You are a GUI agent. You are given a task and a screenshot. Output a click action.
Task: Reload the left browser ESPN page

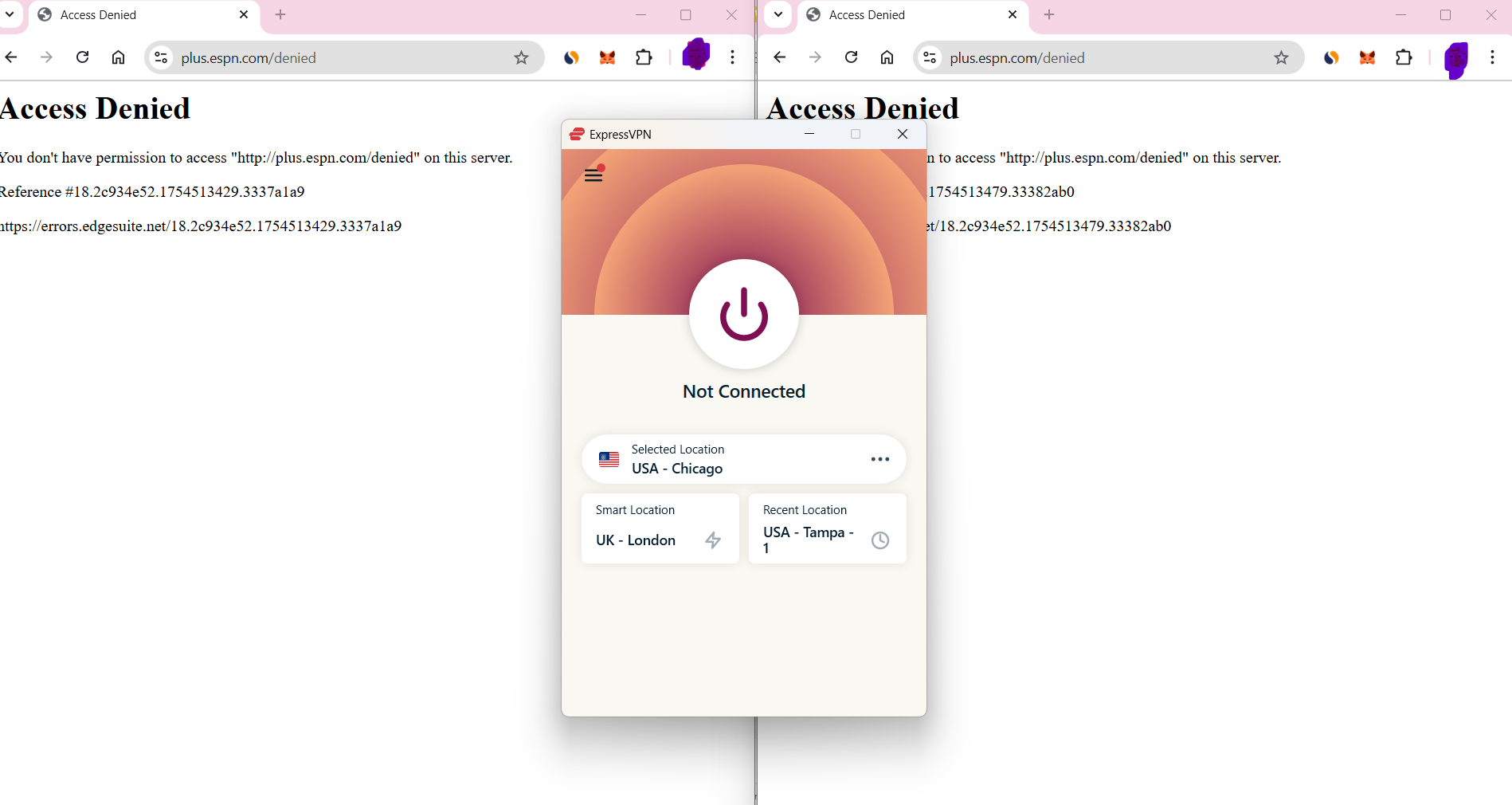(x=82, y=57)
